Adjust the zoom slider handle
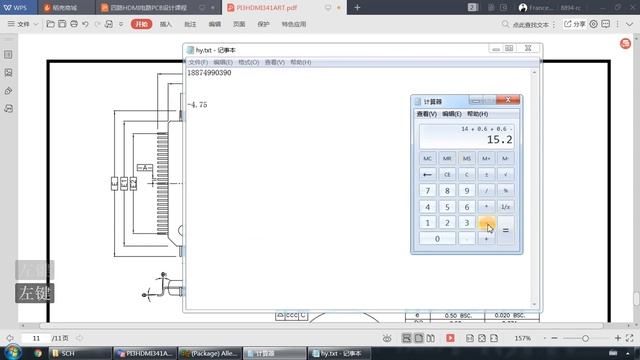This screenshot has height=360, width=640. [585, 338]
